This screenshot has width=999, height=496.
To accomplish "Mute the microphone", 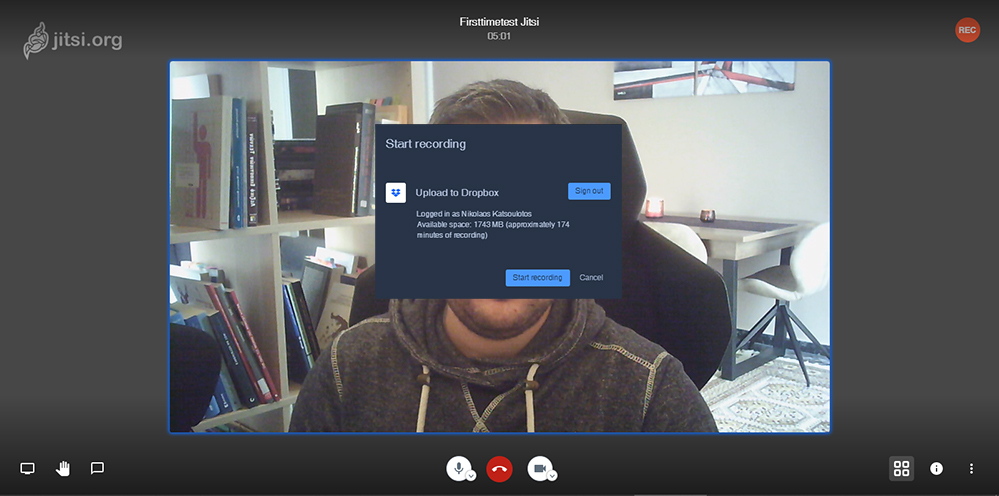I will pyautogui.click(x=458, y=469).
